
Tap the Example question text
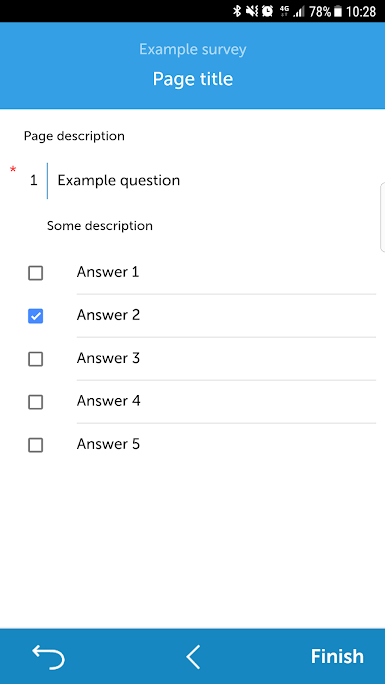click(119, 181)
